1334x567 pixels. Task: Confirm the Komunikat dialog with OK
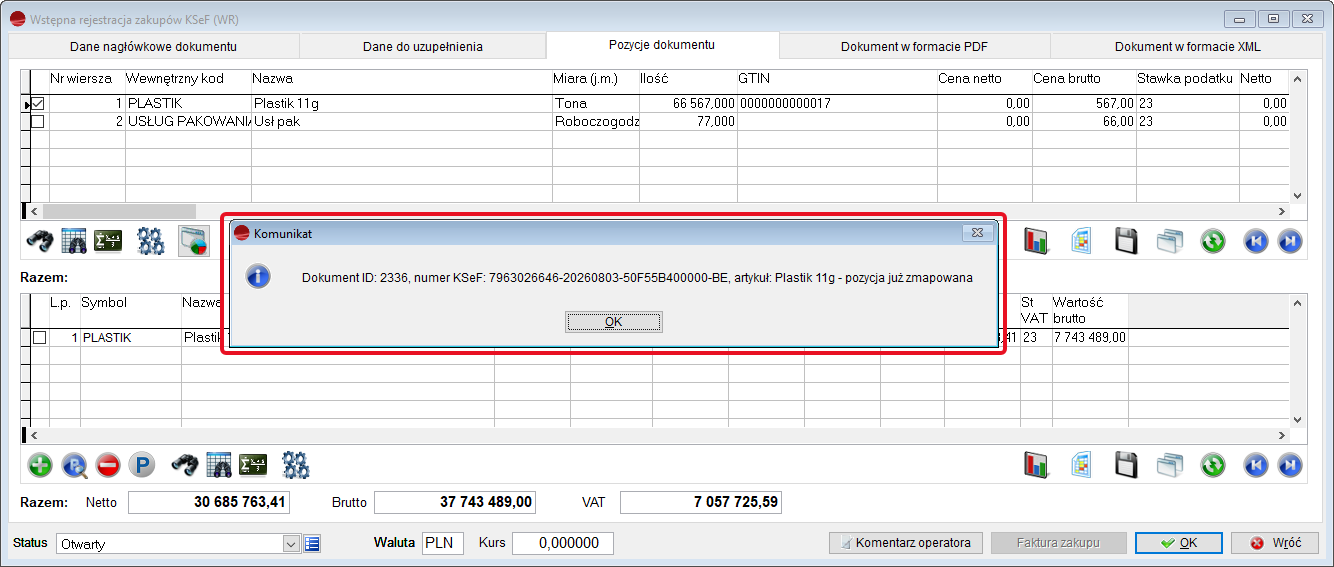tap(613, 322)
